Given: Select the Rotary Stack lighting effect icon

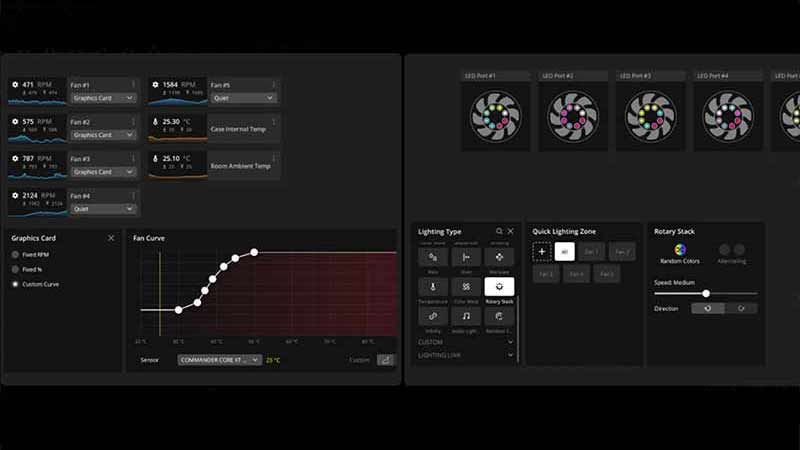Looking at the screenshot, I should tap(499, 287).
